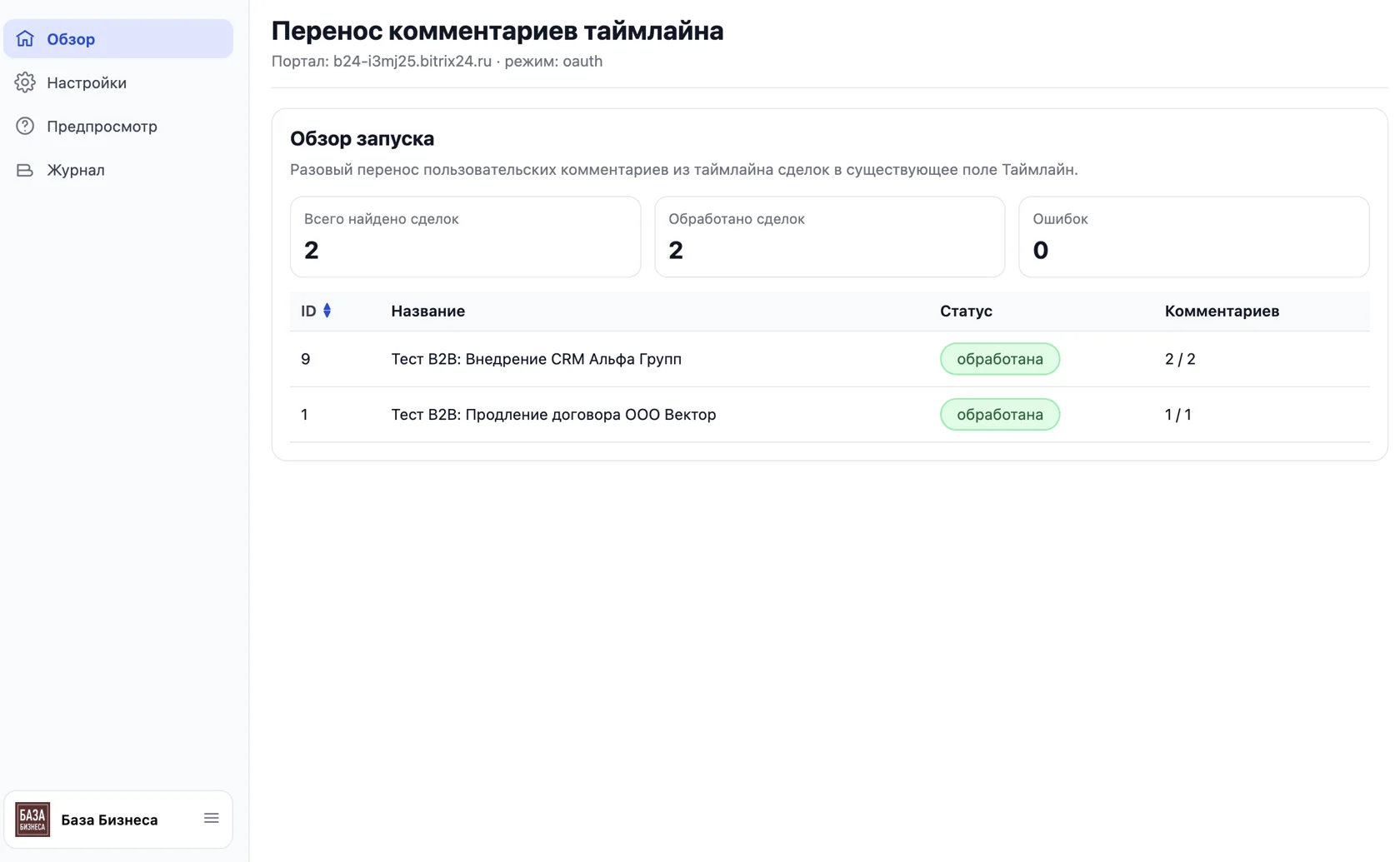This screenshot has width=1400, height=862.
Task: Select the deal Продление договора ООО Вектор
Action: (553, 414)
